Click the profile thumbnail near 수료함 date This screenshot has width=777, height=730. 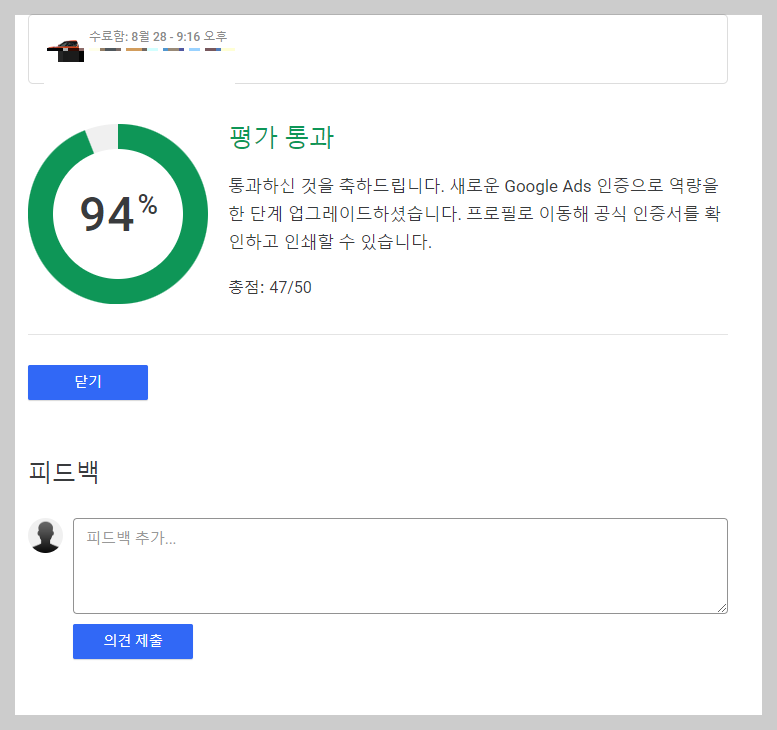point(66,51)
